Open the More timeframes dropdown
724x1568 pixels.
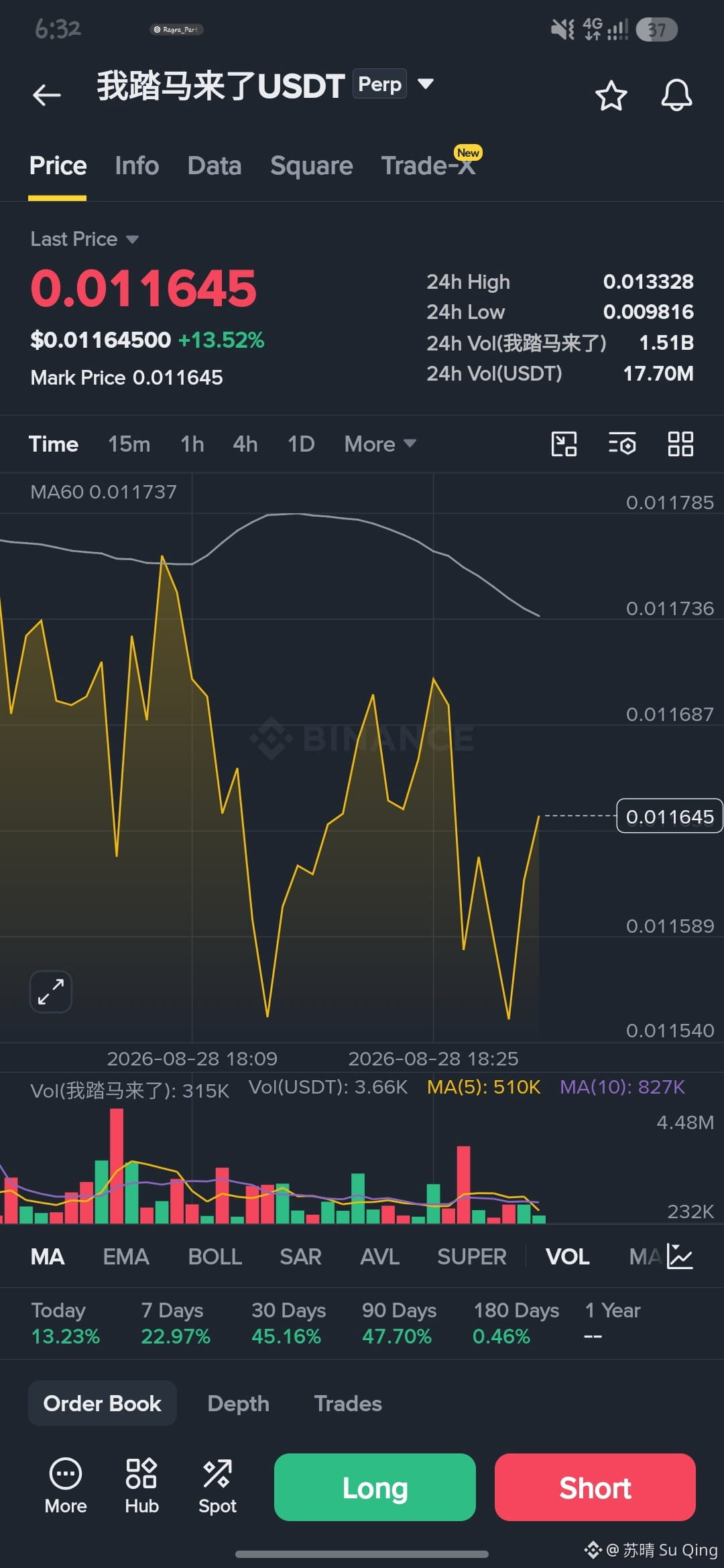pyautogui.click(x=380, y=444)
